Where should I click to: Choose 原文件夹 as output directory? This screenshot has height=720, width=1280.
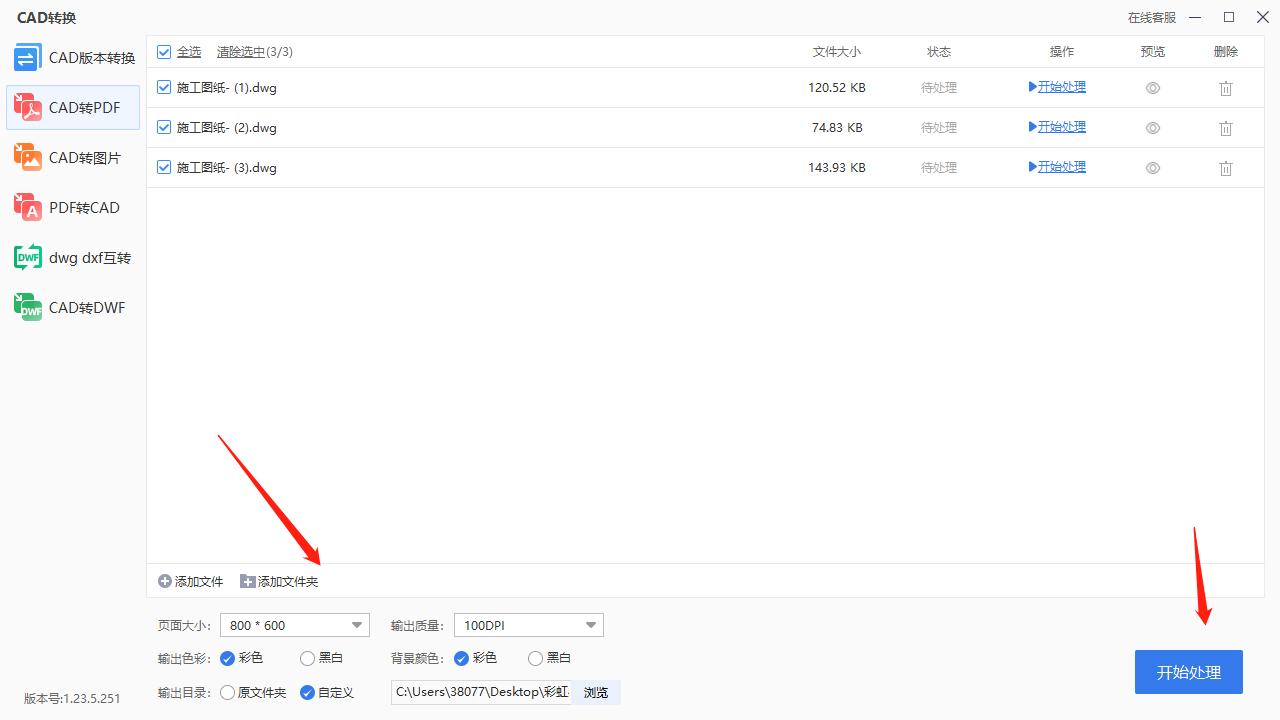pyautogui.click(x=227, y=692)
